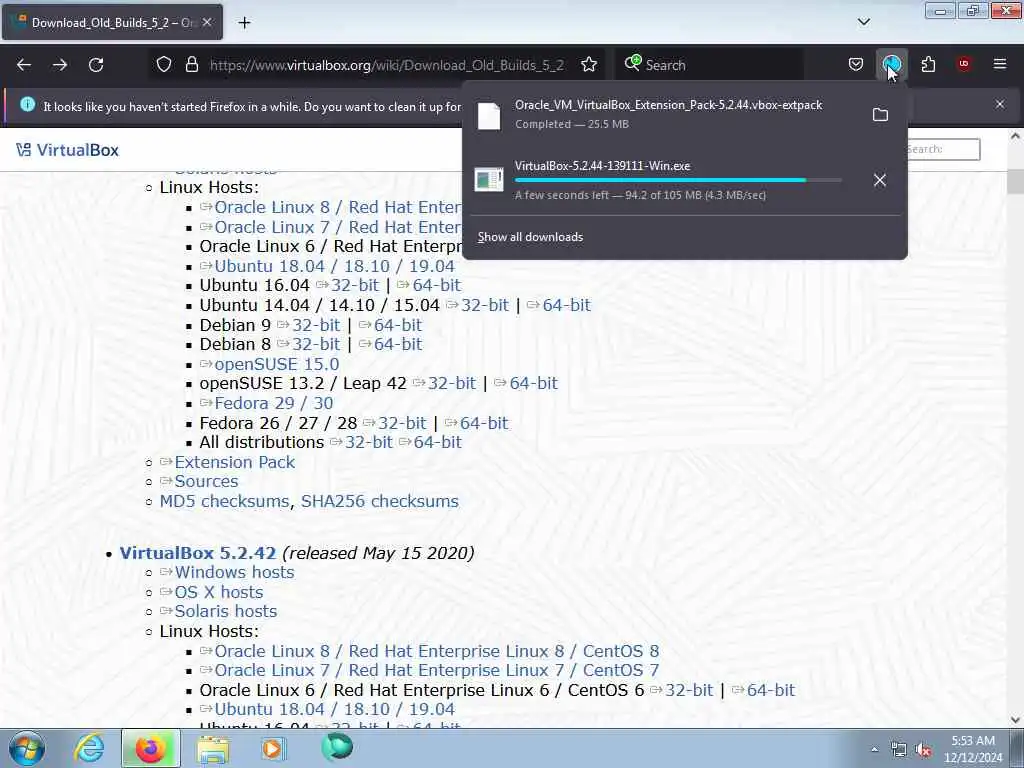Screen dimensions: 1024x768
Task: Focus the Firefox Search box
Action: (x=709, y=65)
